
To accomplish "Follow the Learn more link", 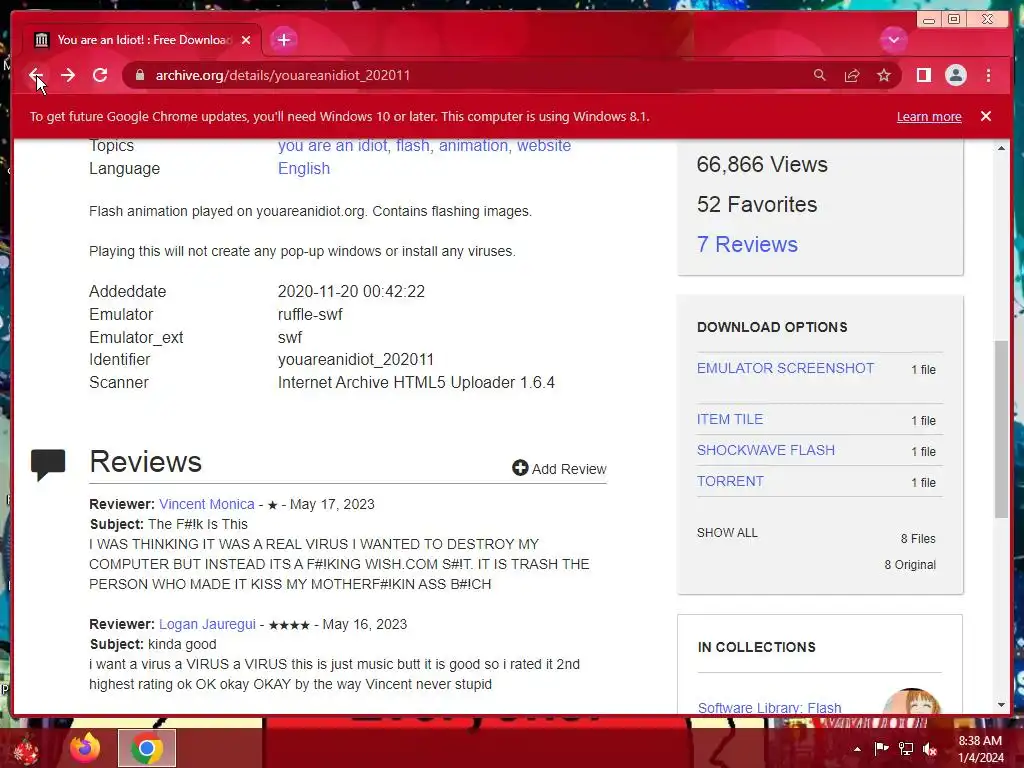I will click(929, 117).
